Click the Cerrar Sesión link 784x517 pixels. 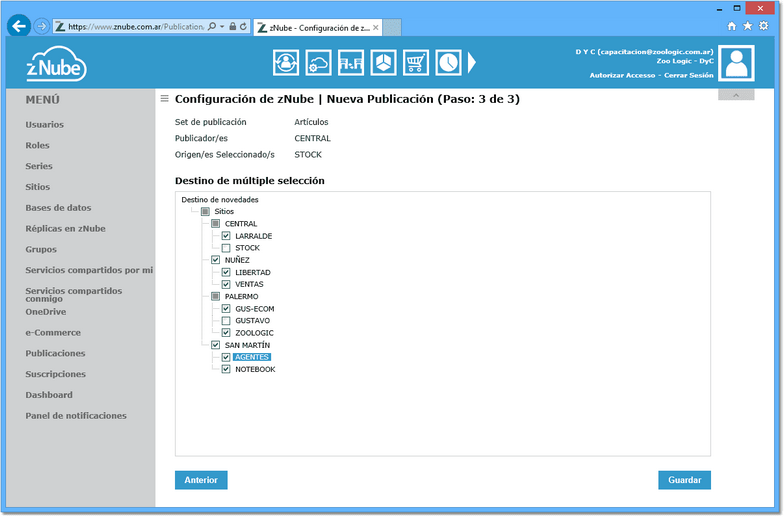688,76
